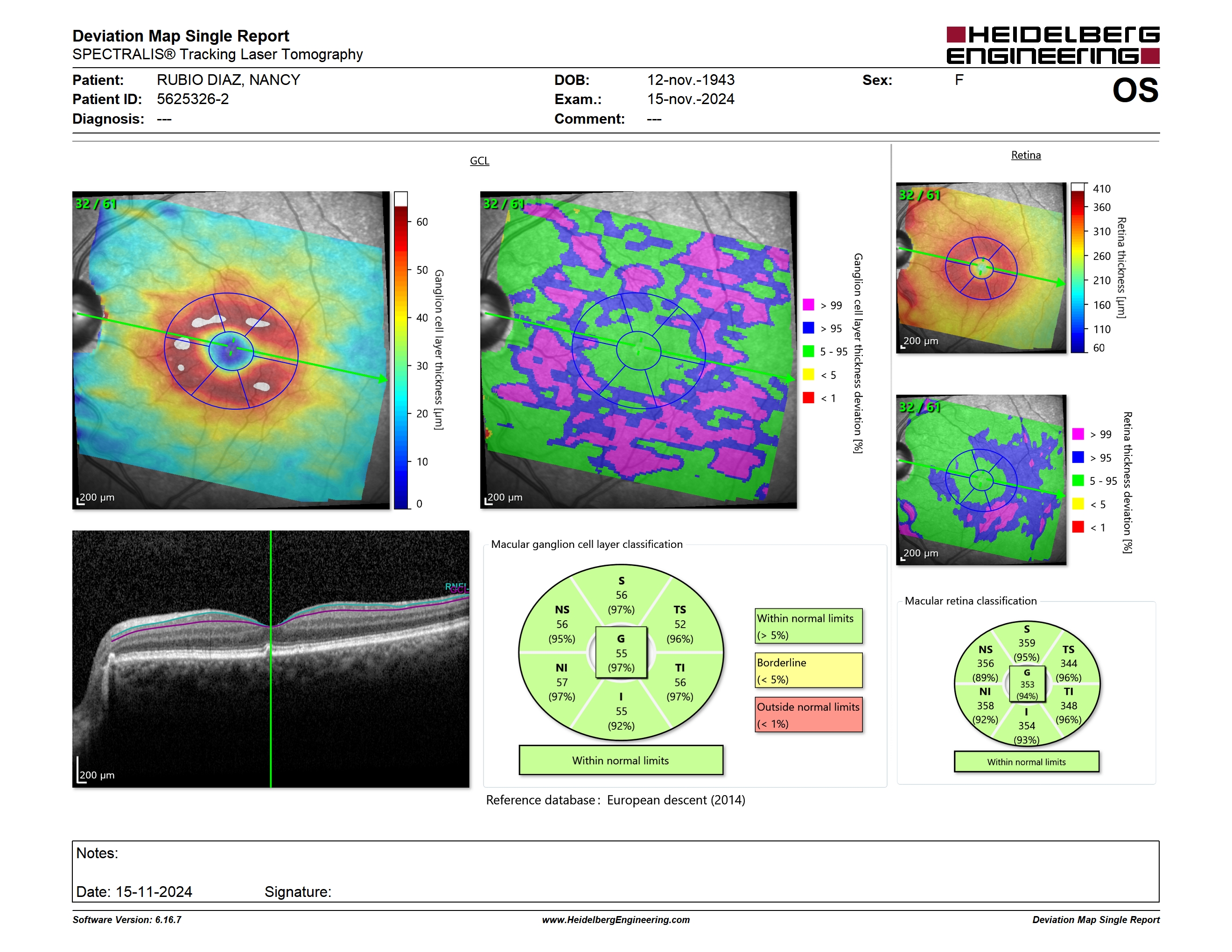This screenshot has width=1232, height=952.
Task: Open the GCL thickness color map image
Action: click(231, 350)
